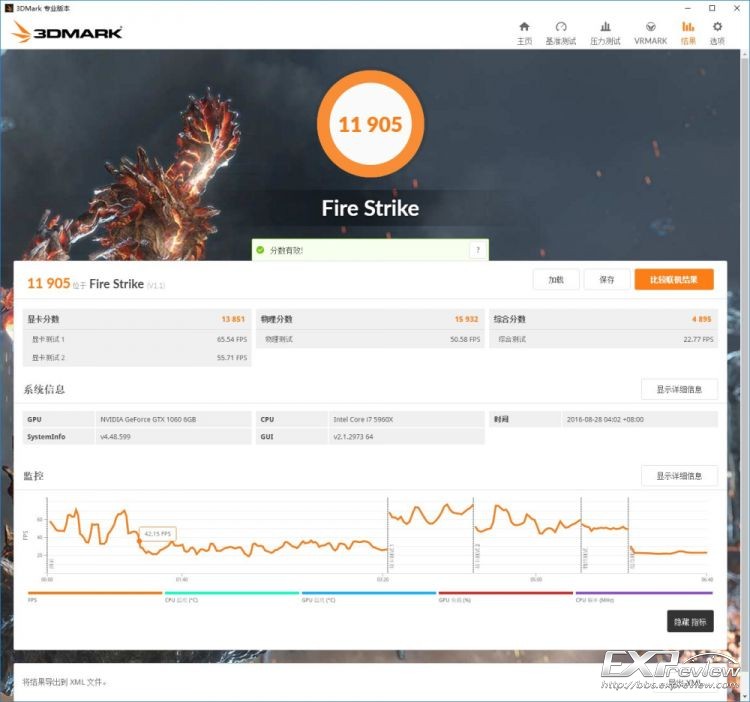Image resolution: width=750 pixels, height=702 pixels.
Task: Click the 3DMARK logo in the header
Action: 67,33
